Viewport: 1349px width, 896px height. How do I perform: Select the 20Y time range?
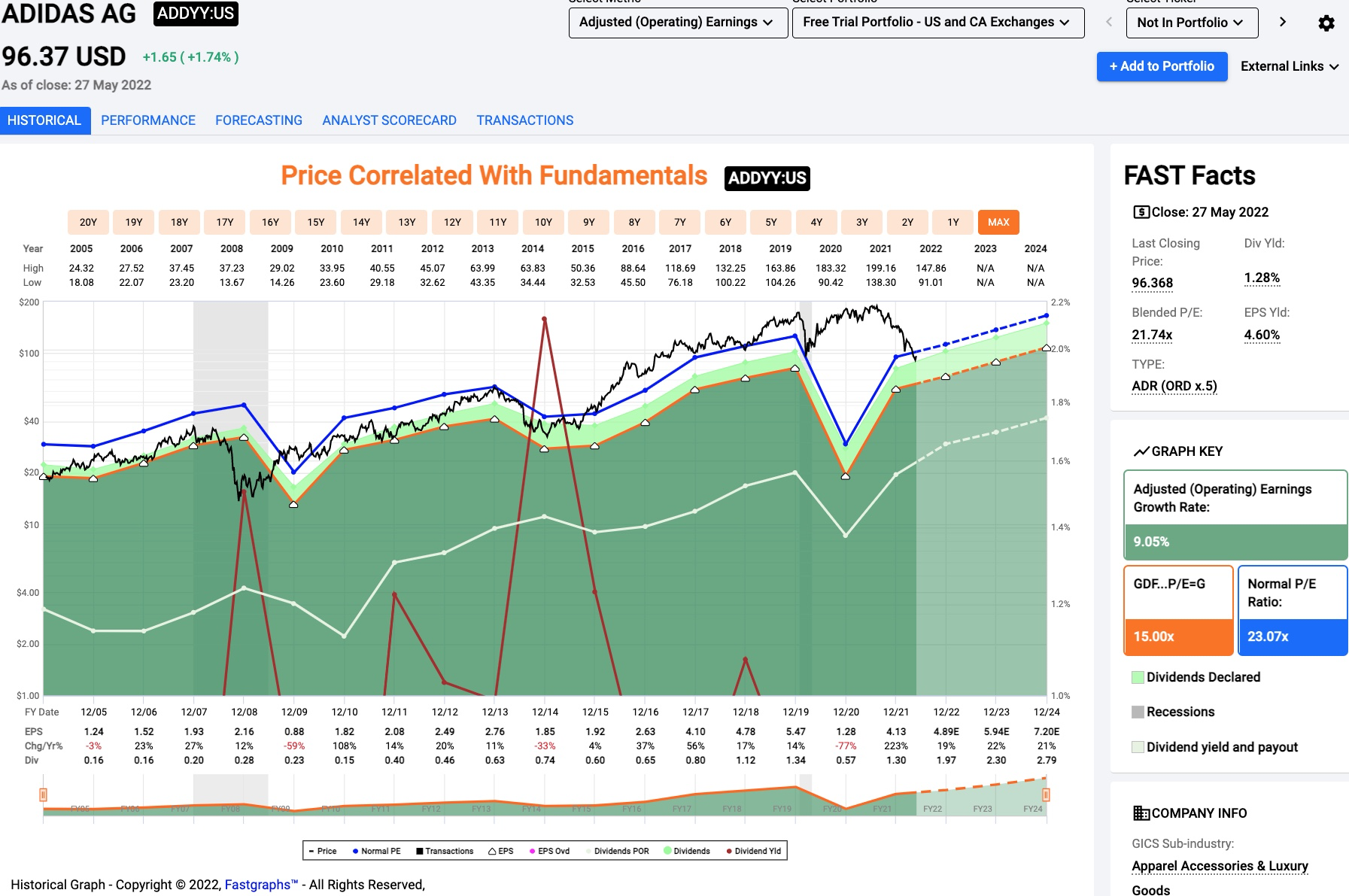click(88, 222)
